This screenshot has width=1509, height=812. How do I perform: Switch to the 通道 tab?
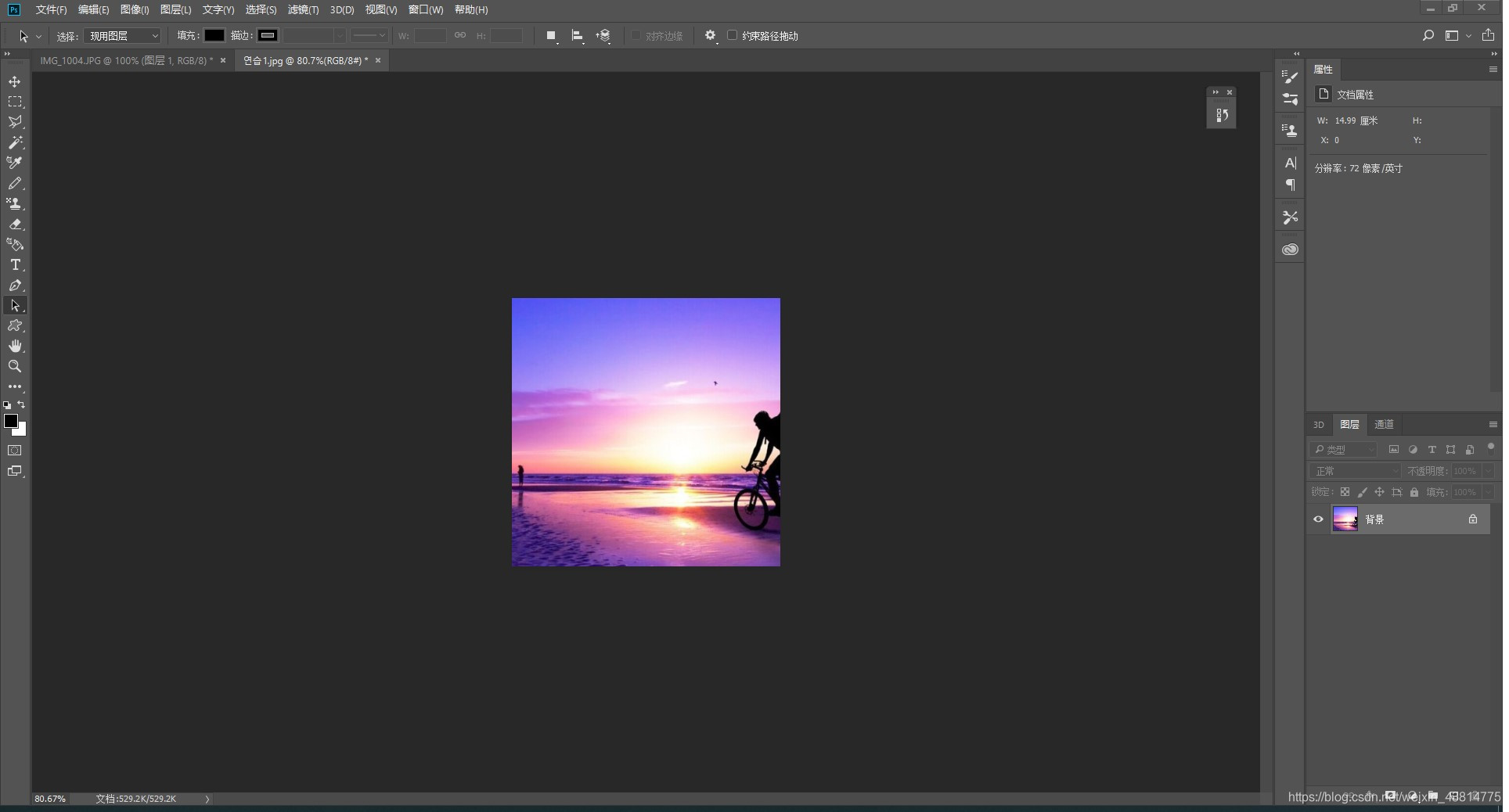[x=1384, y=425]
